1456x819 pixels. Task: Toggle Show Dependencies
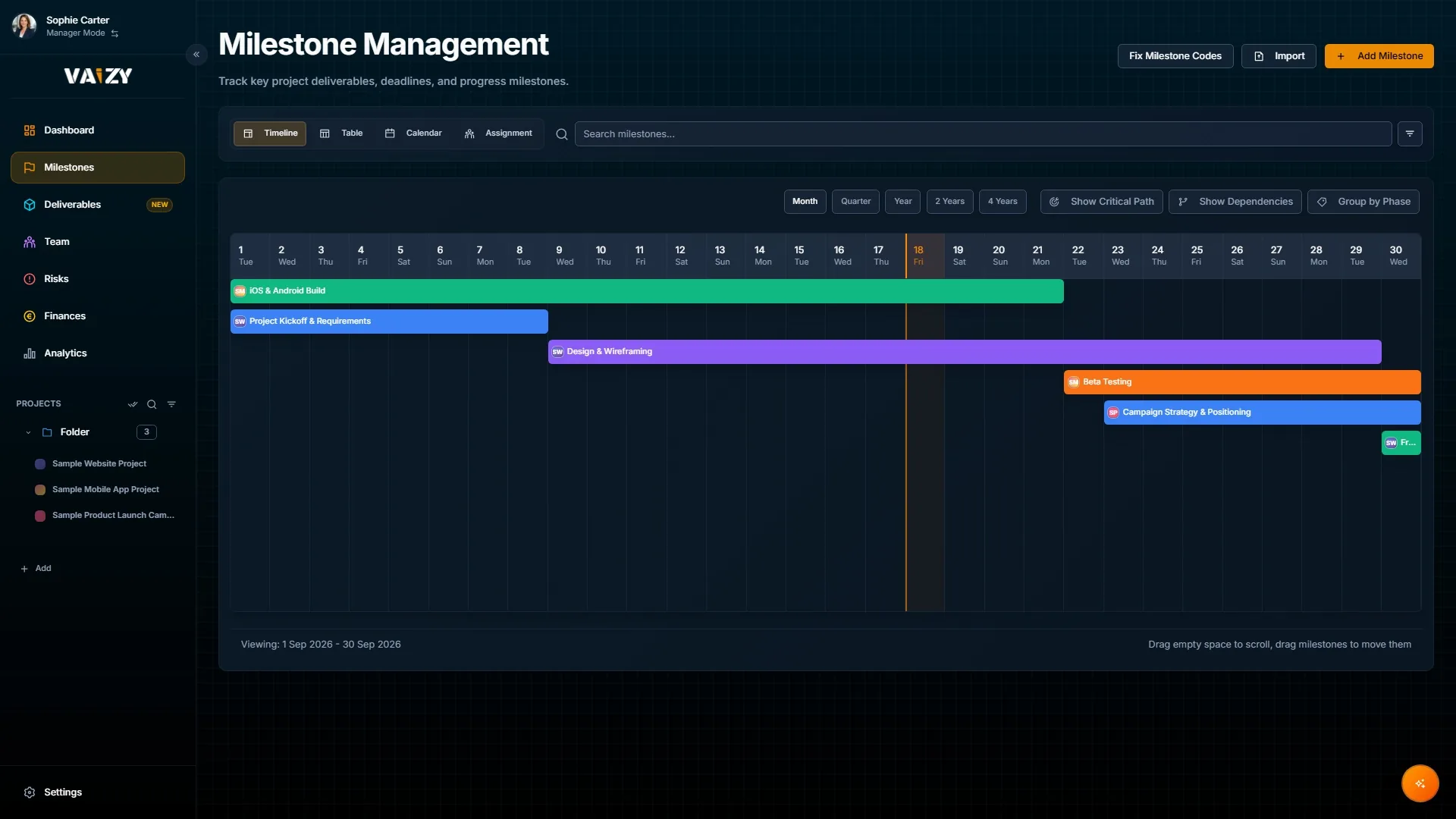coord(1235,202)
